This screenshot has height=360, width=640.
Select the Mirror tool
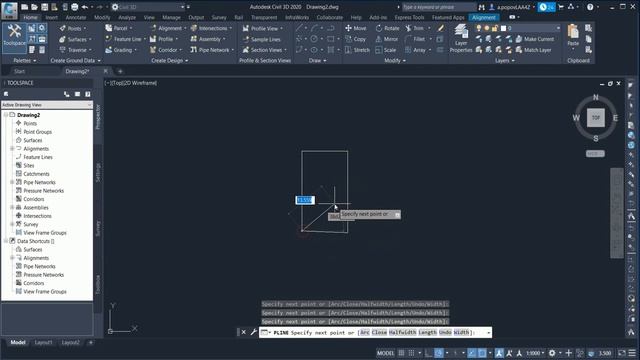pos(387,39)
